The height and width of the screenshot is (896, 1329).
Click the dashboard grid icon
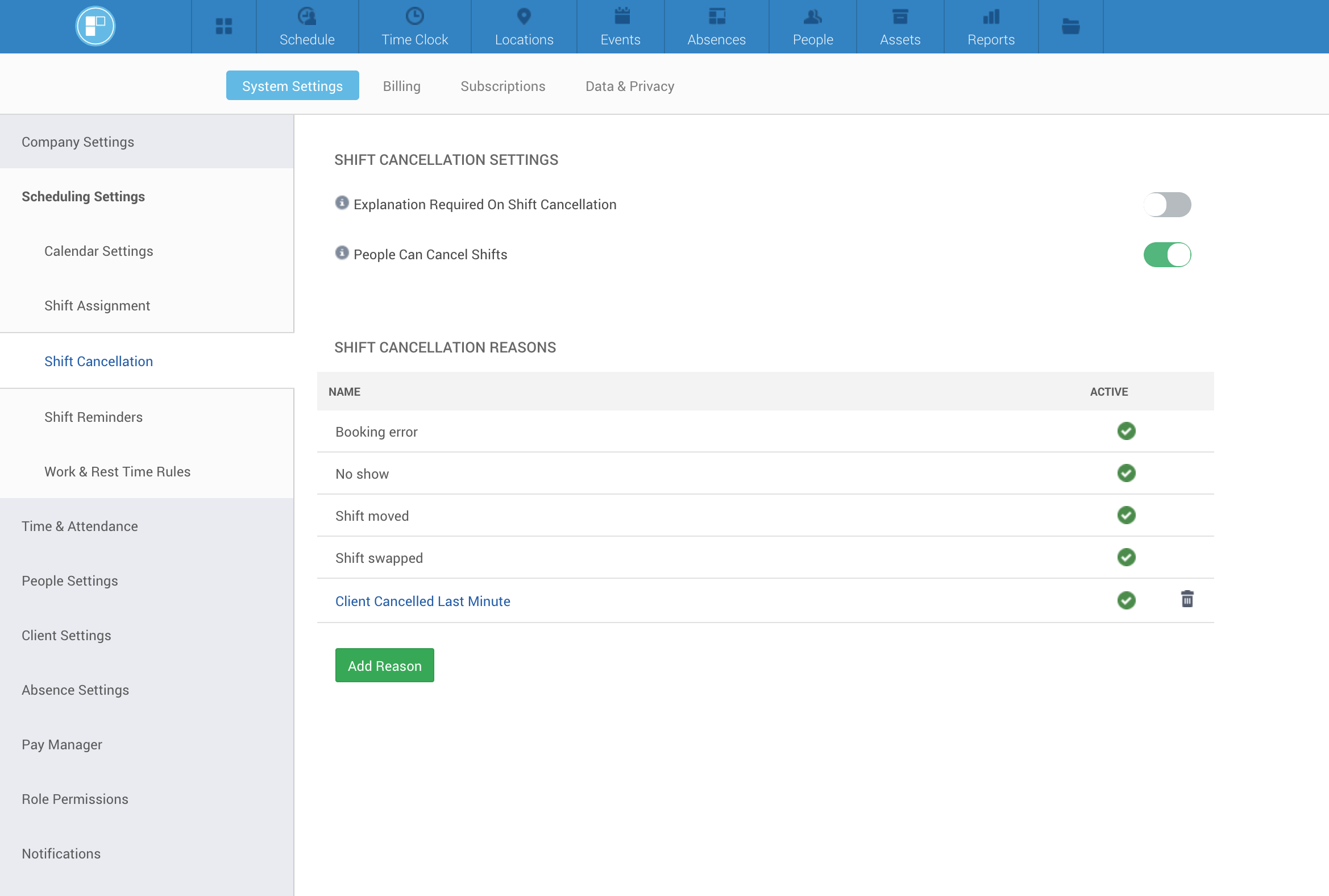223,26
